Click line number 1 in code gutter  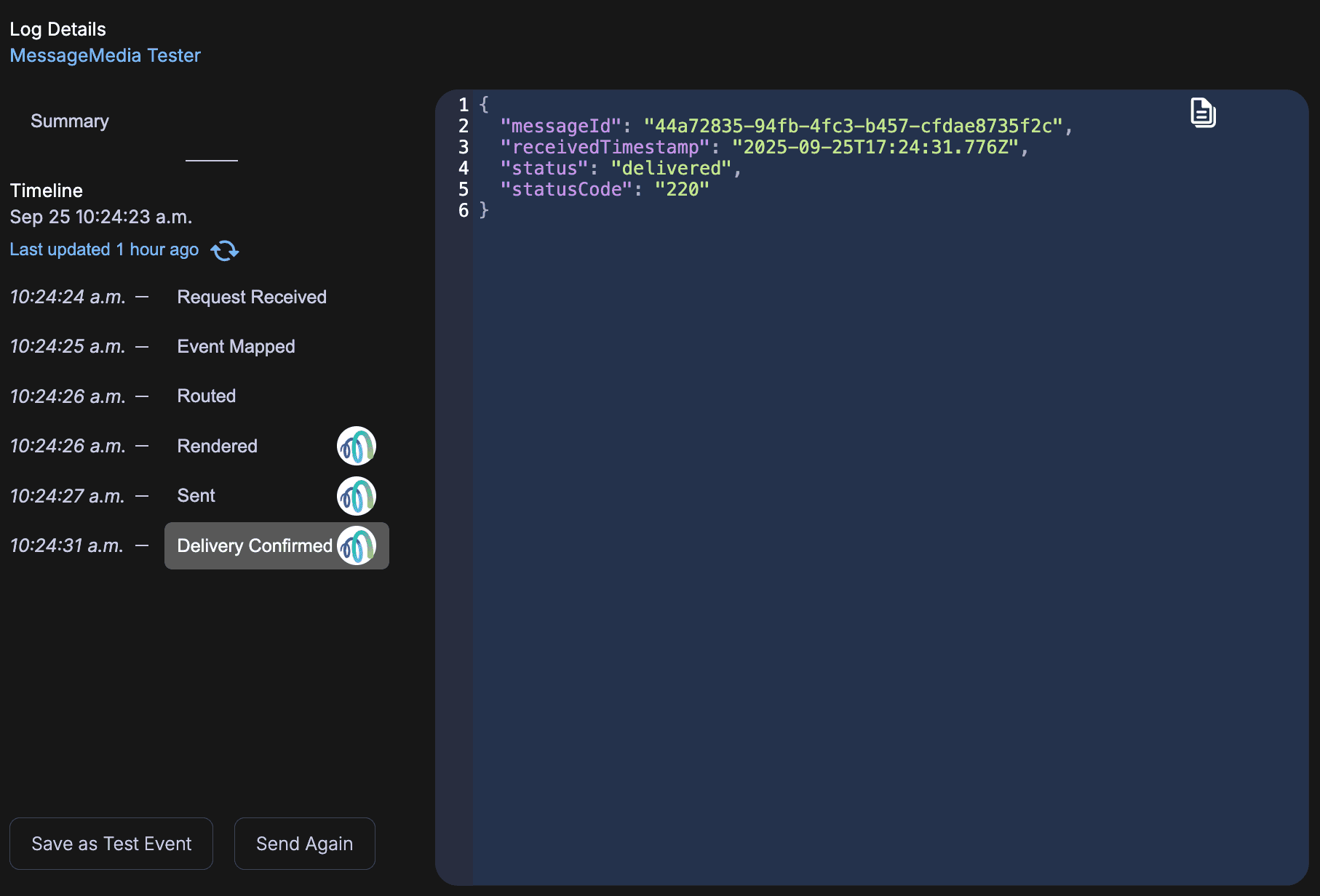point(464,105)
